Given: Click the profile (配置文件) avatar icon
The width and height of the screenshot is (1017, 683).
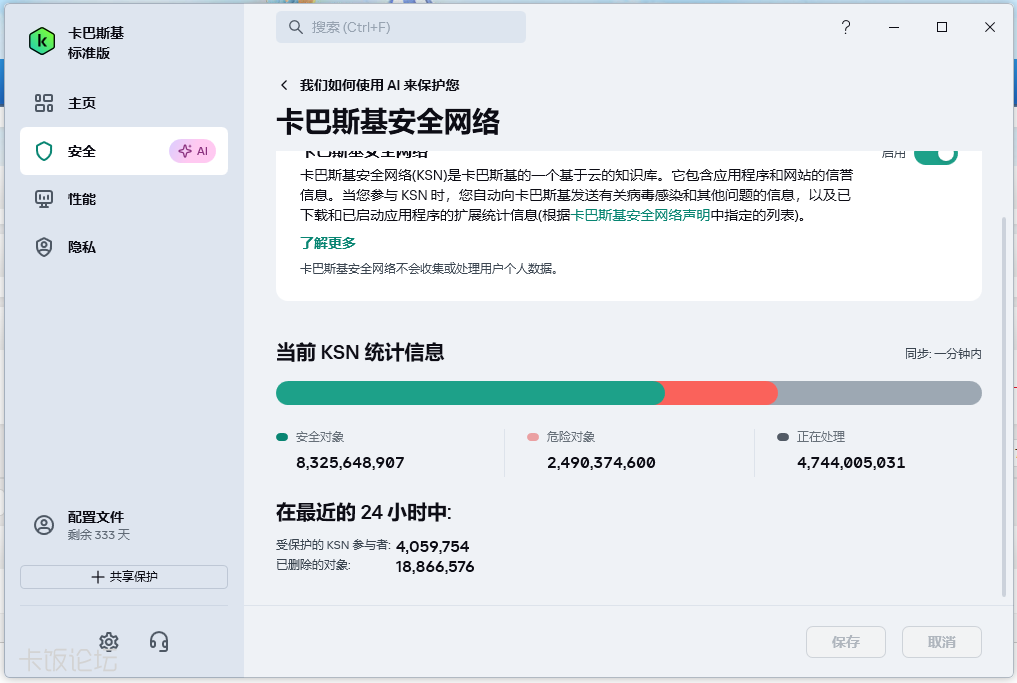Looking at the screenshot, I should point(43,525).
